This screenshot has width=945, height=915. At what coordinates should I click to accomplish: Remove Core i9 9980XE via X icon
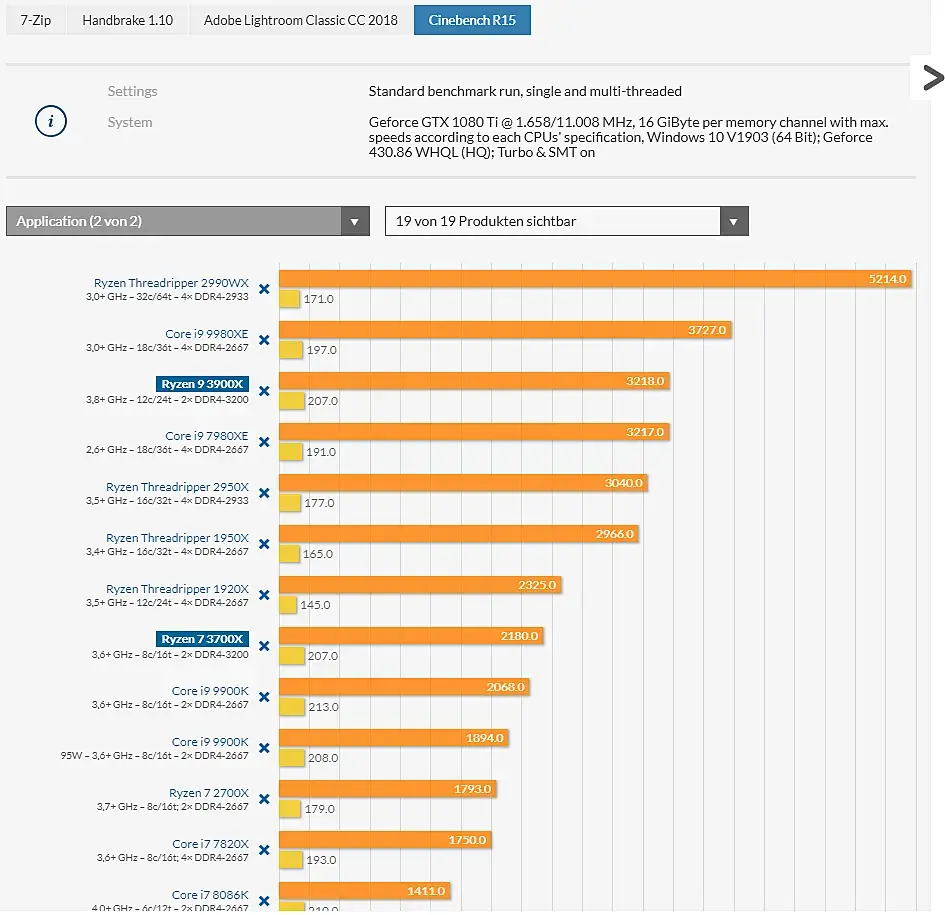point(264,340)
